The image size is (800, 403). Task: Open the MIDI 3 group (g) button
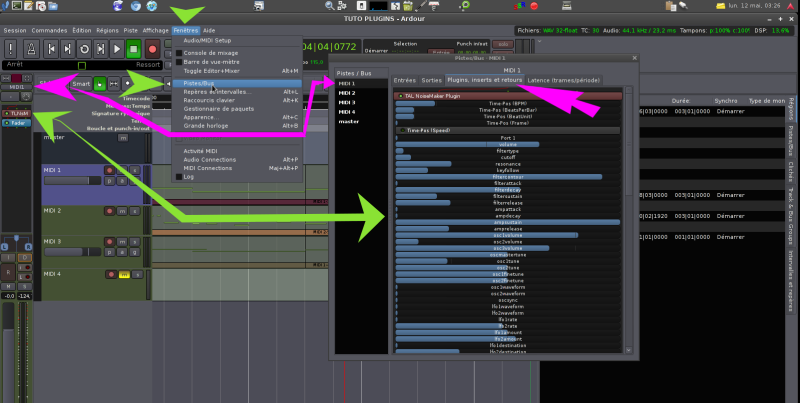tap(134, 252)
